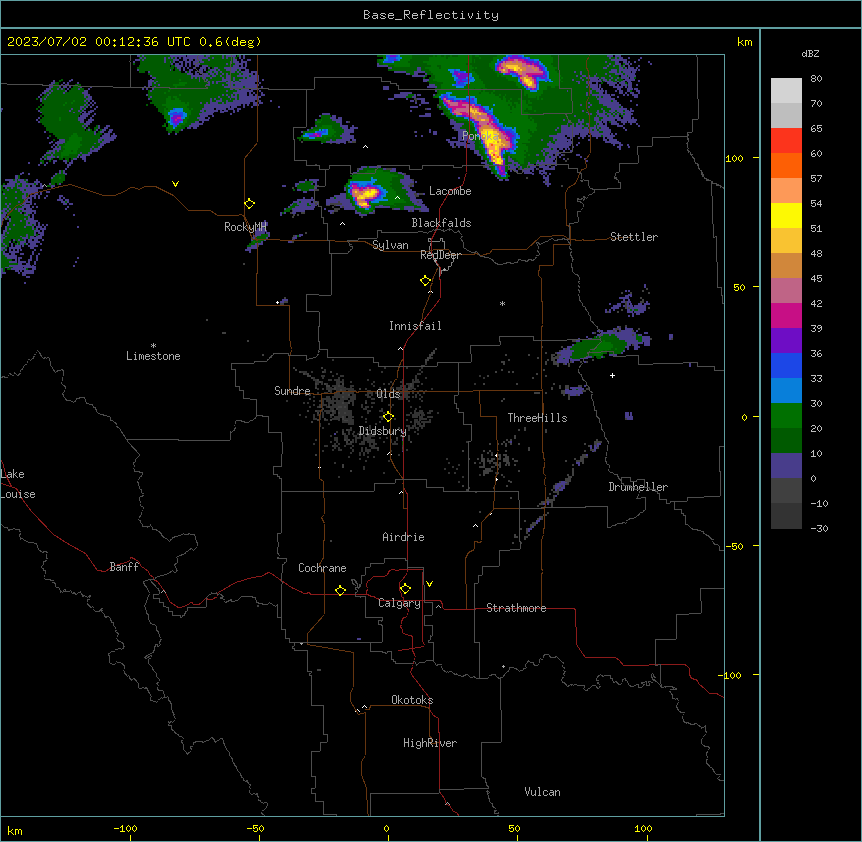Click the RockyMH label
This screenshot has height=842, width=862.
point(245,227)
